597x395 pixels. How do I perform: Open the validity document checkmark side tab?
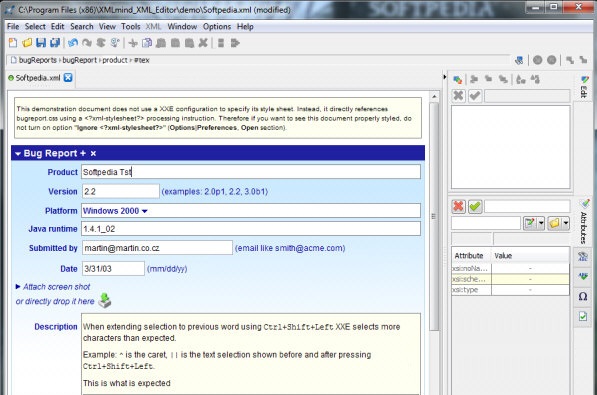pyautogui.click(x=583, y=316)
